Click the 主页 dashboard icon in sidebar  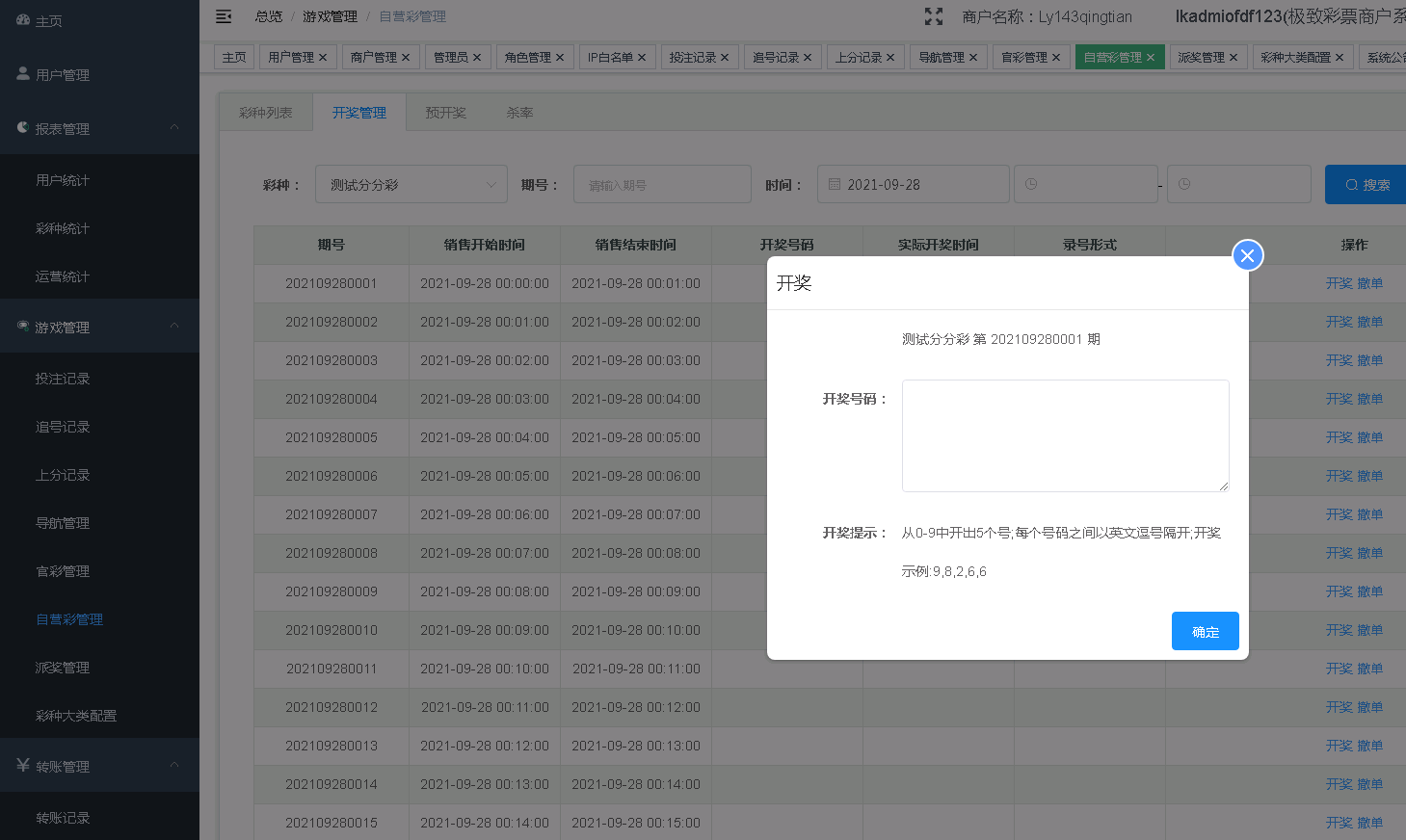click(23, 20)
